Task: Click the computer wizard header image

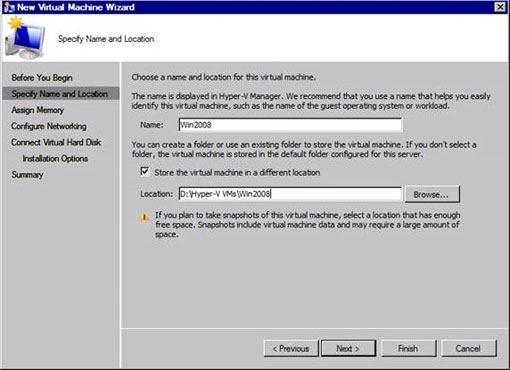Action: click(x=24, y=38)
